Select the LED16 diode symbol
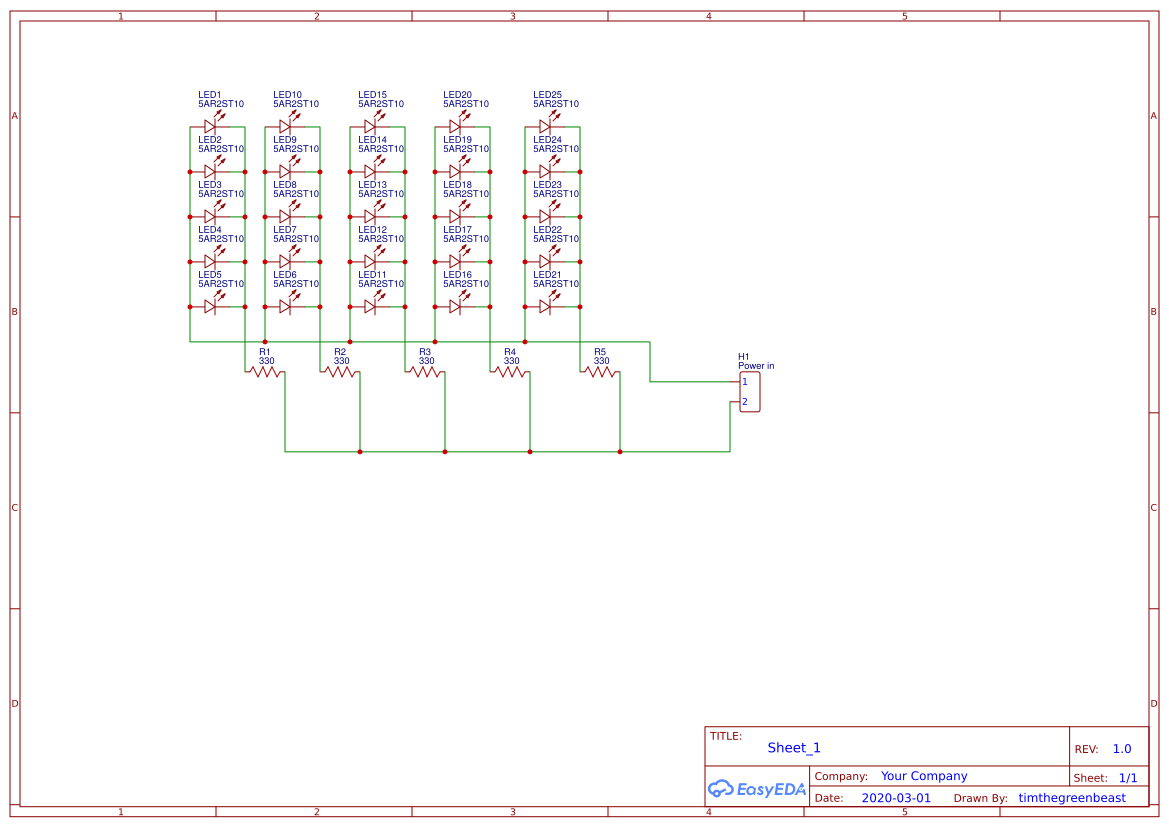The image size is (1169, 827). tap(455, 306)
